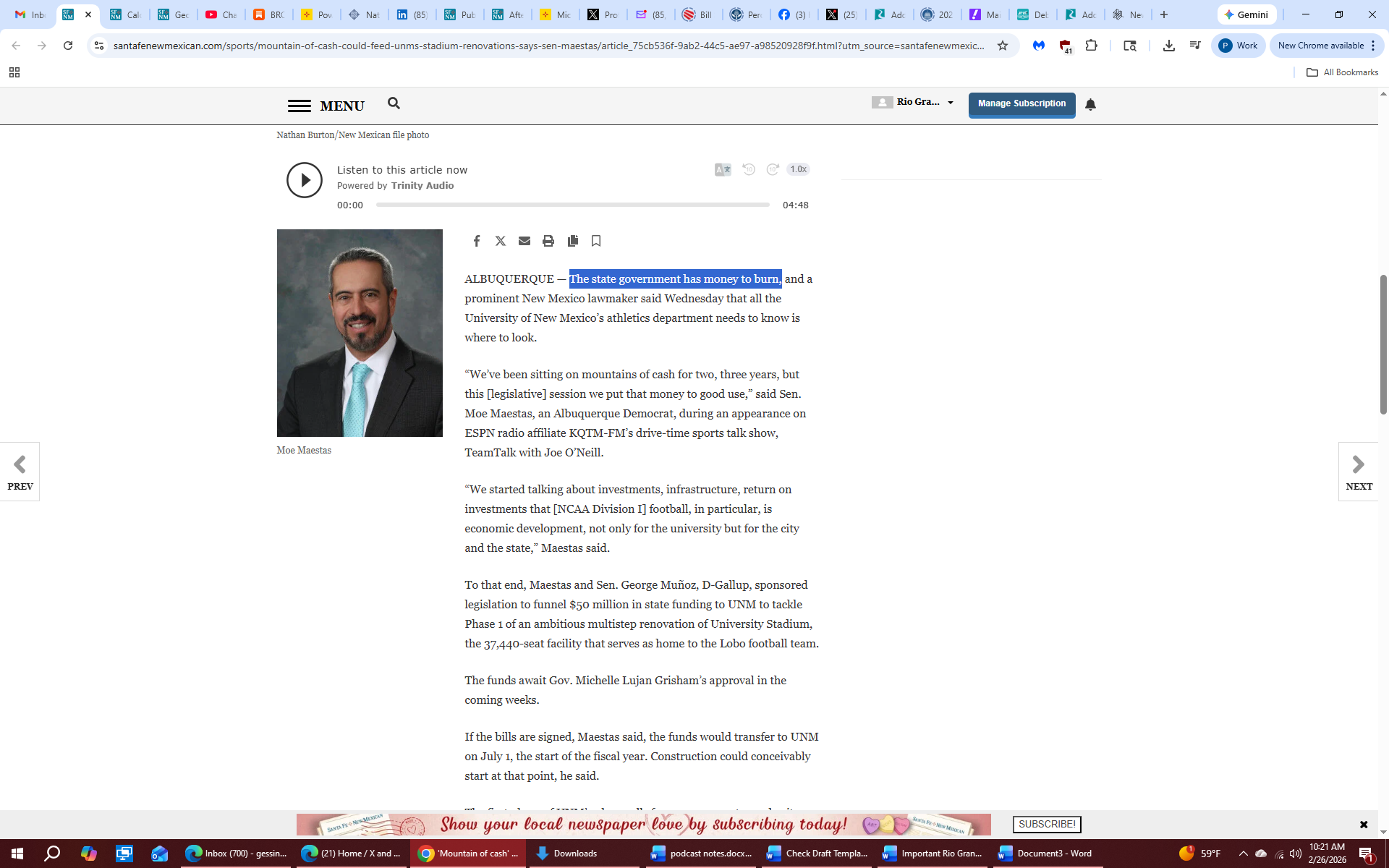Share article via X icon

(x=500, y=241)
